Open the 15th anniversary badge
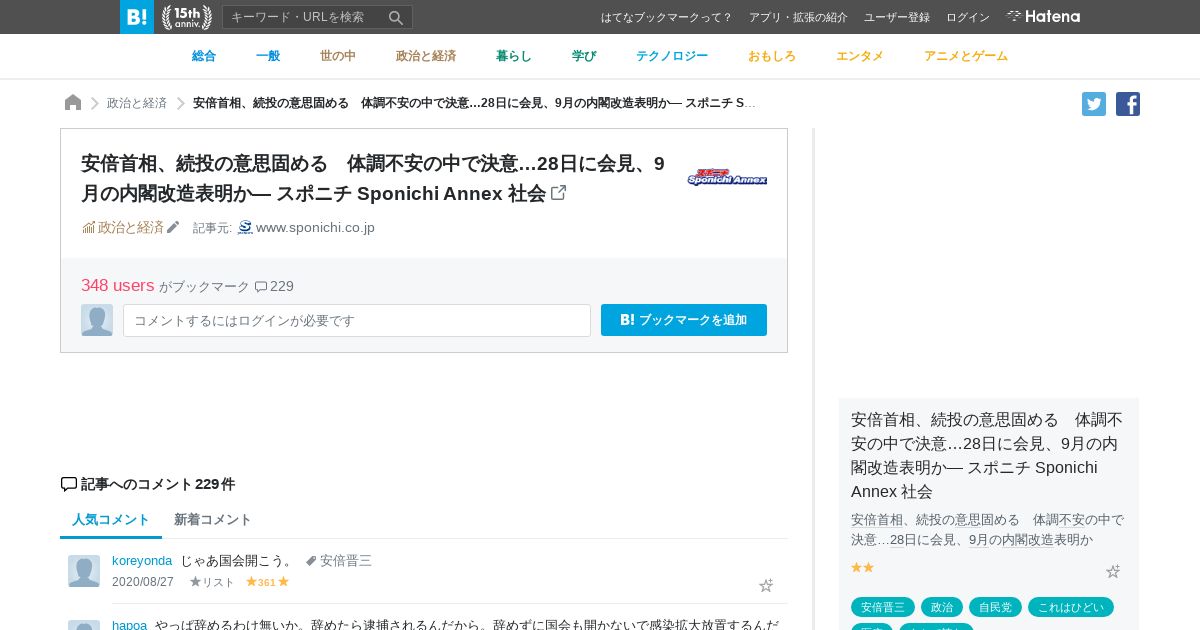1200x630 pixels. tap(187, 17)
